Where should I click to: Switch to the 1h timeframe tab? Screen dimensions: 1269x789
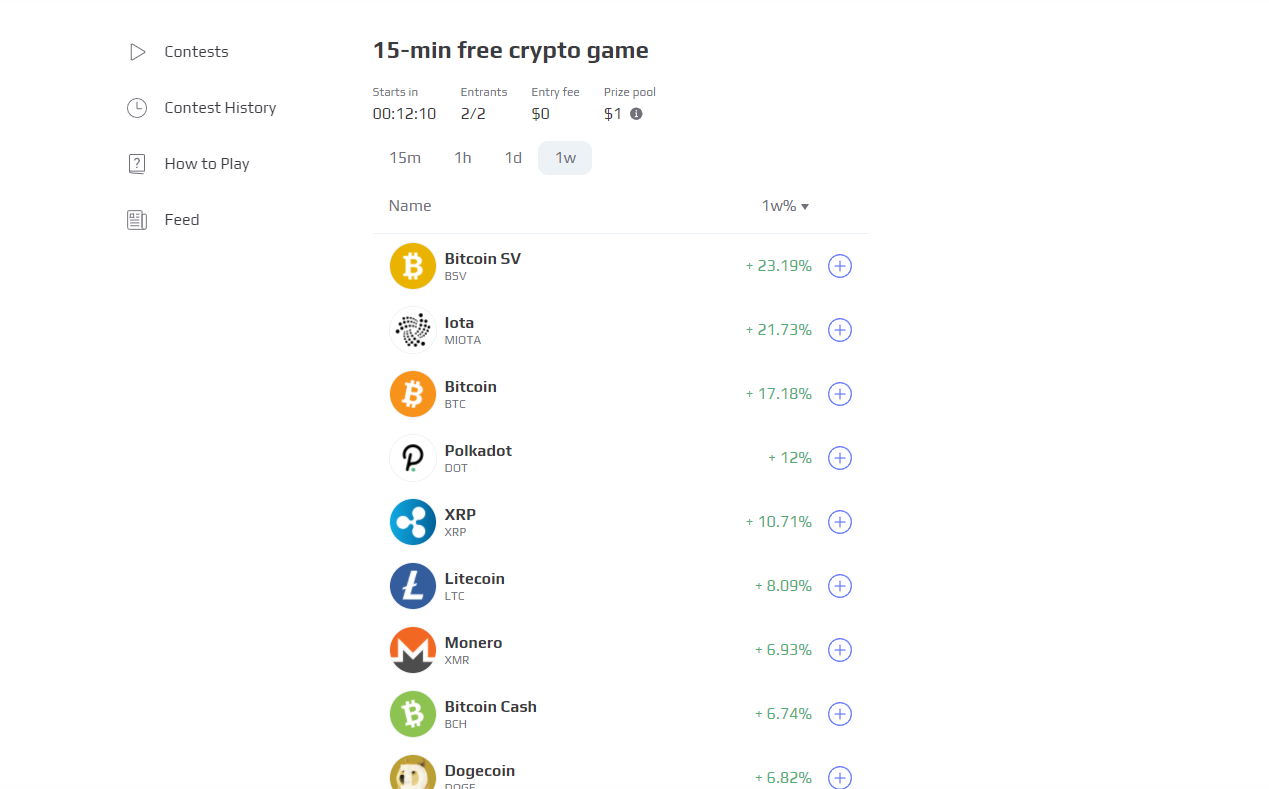462,158
